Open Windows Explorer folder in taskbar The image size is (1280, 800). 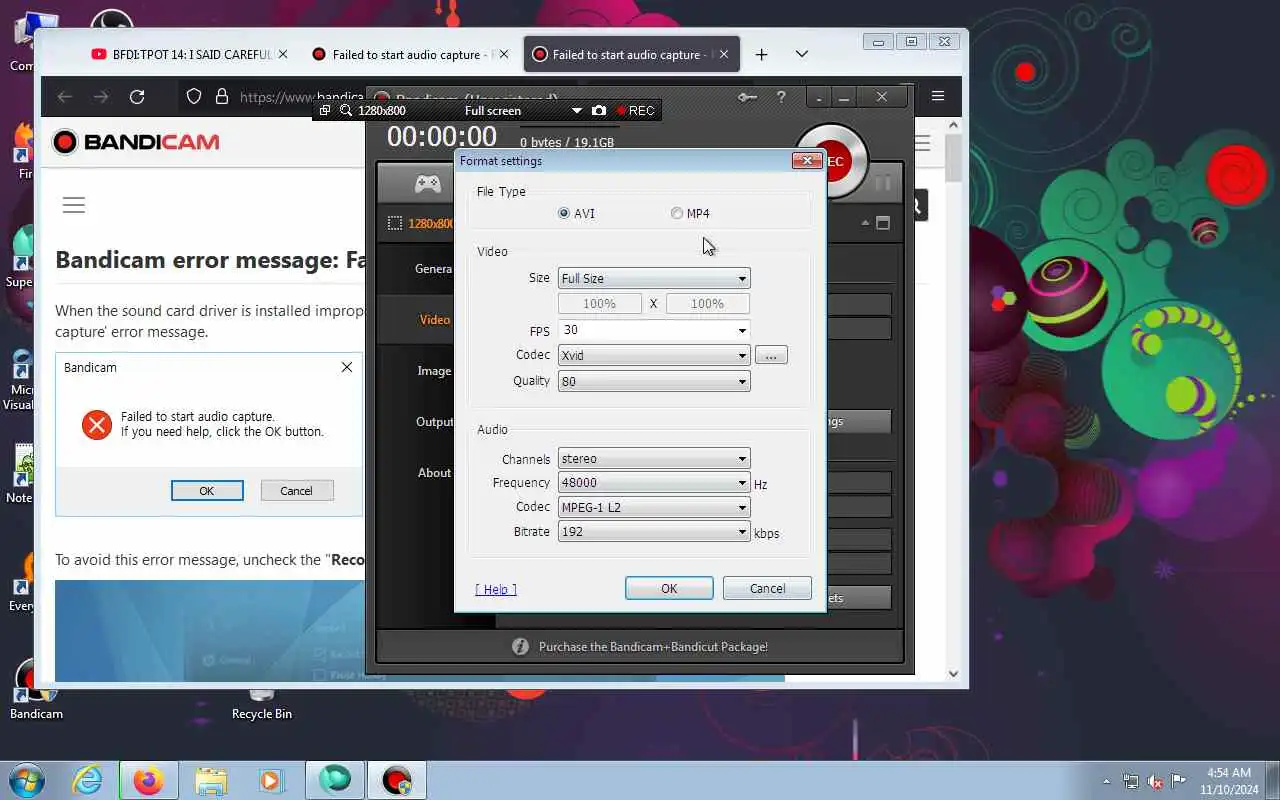(211, 780)
